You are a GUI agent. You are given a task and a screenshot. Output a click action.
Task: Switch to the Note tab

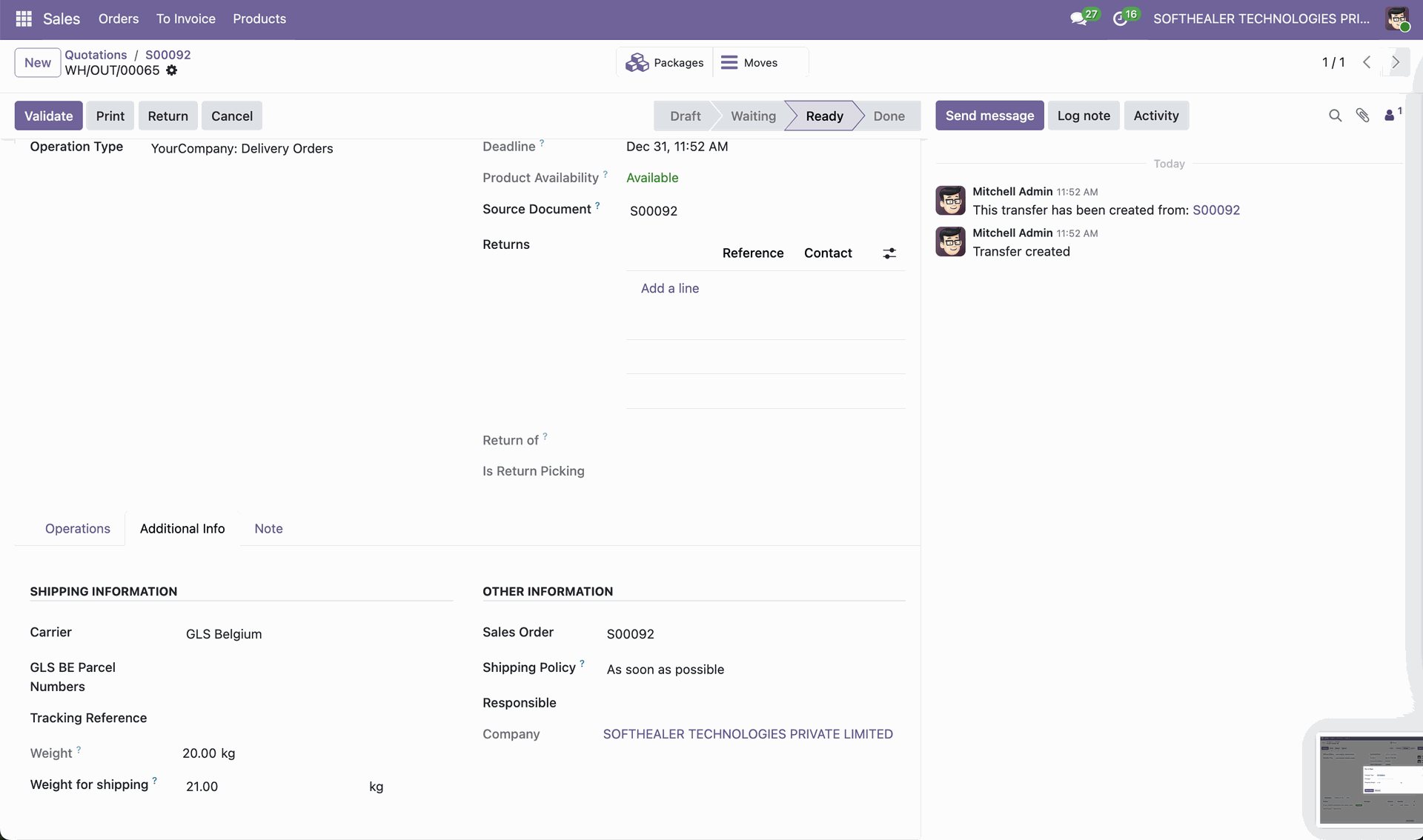(268, 529)
